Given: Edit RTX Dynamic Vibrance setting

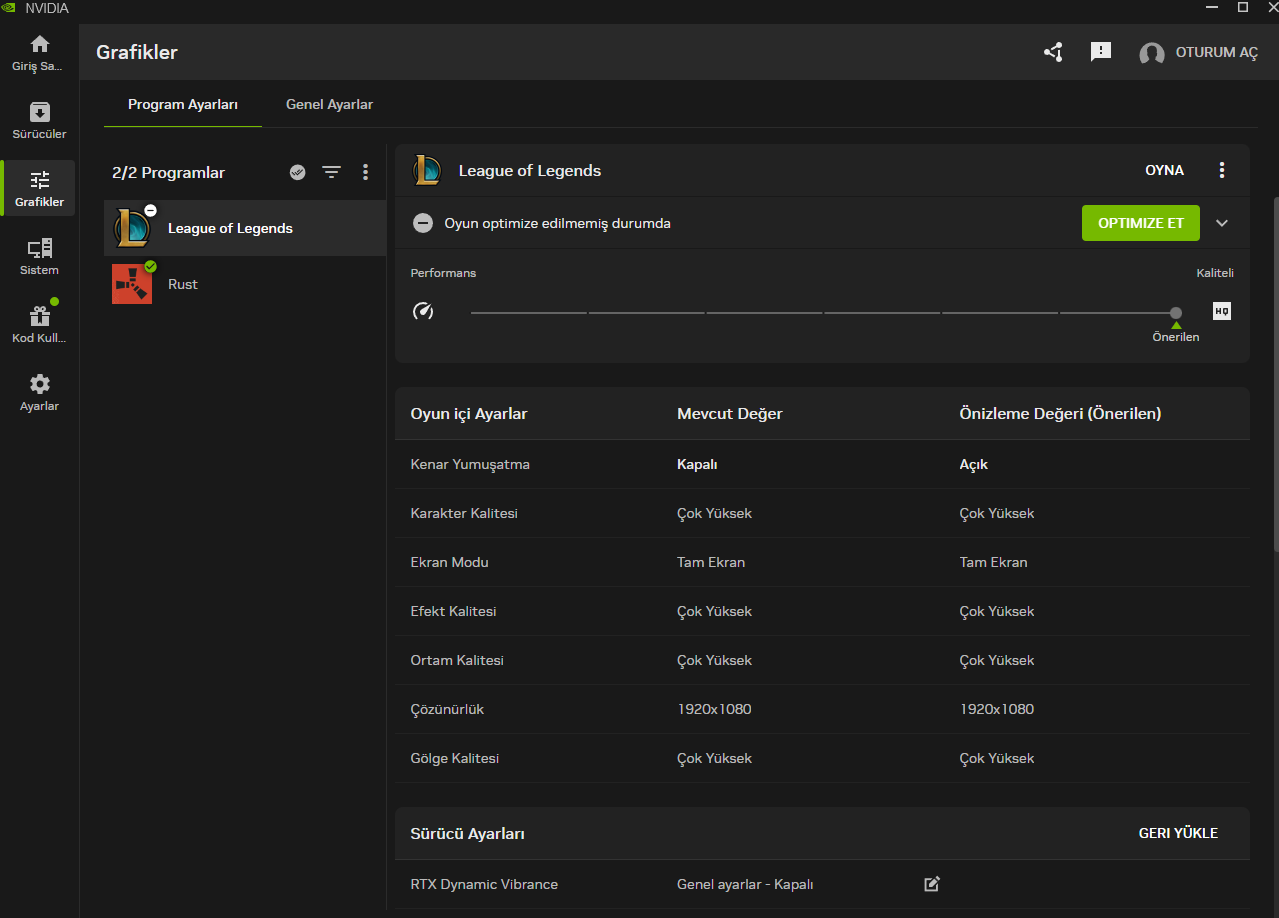Looking at the screenshot, I should coord(932,884).
